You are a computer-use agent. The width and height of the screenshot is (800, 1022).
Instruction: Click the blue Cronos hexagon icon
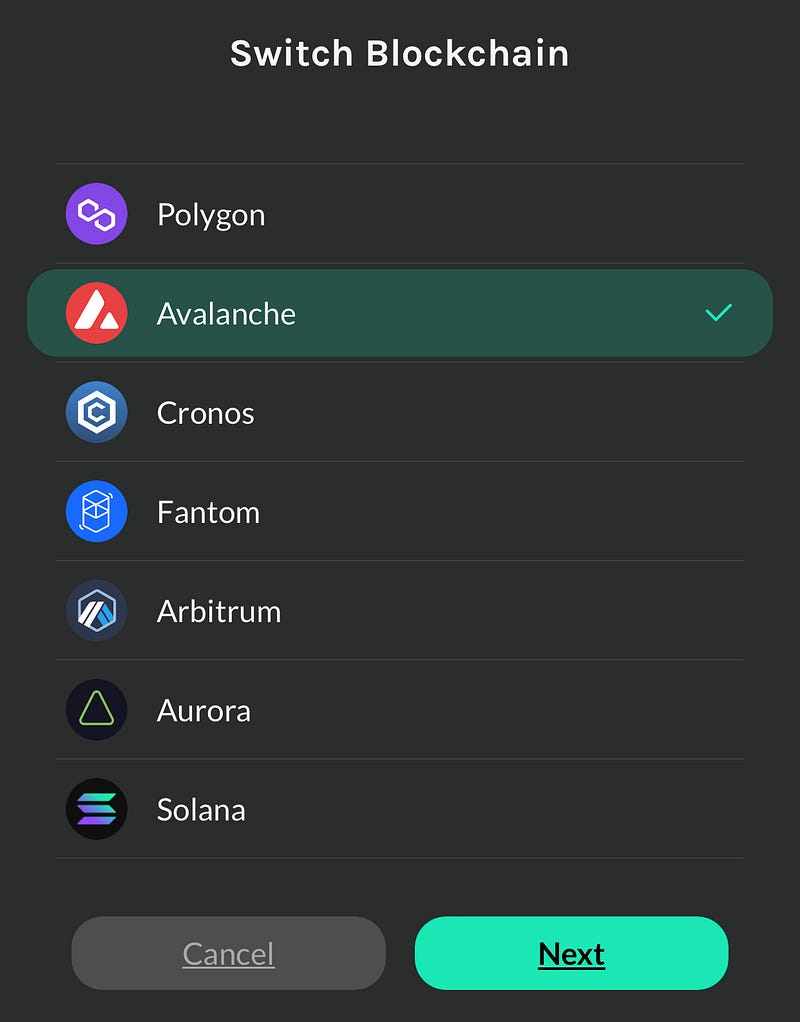click(96, 412)
